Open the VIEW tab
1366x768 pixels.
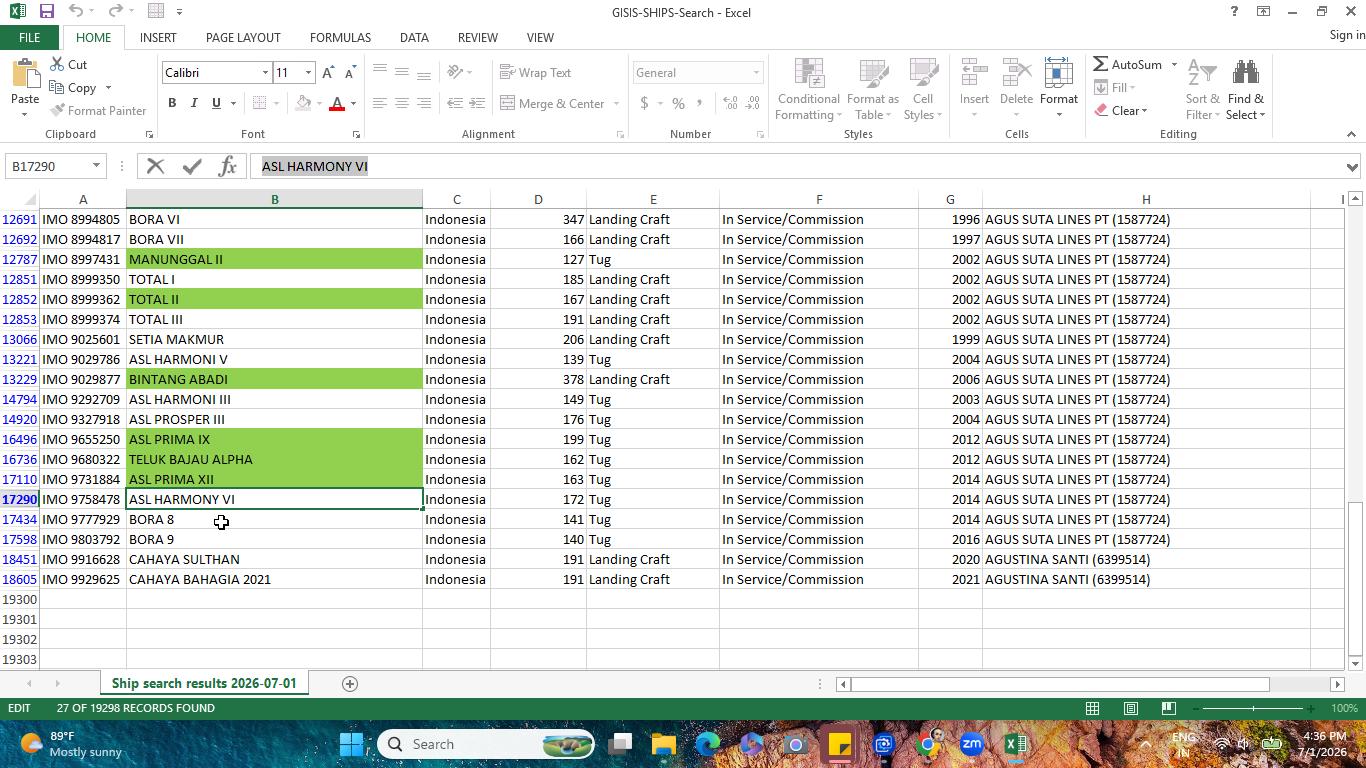pyautogui.click(x=540, y=37)
